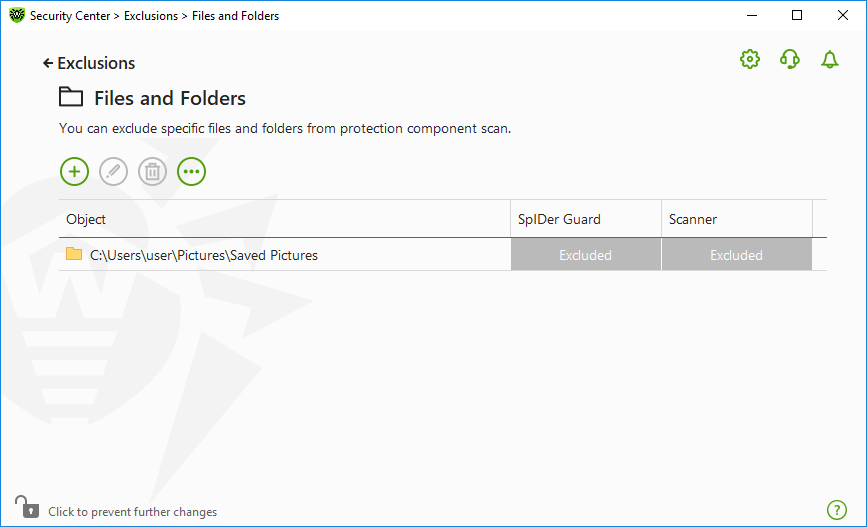This screenshot has height=527, width=867.
Task: Click the pencil edit exclusion icon
Action: (113, 171)
